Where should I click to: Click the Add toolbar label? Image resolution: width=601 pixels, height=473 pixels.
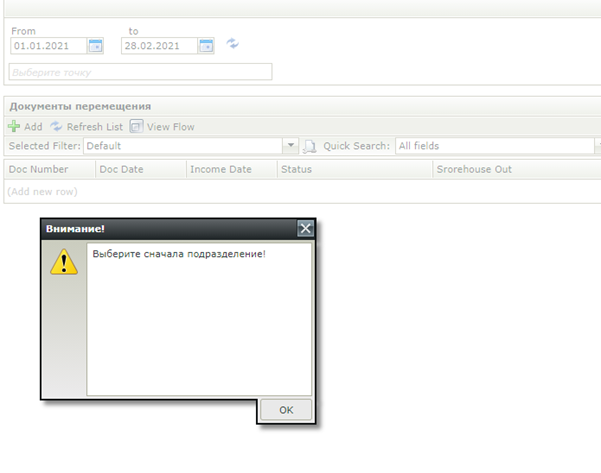(33, 126)
